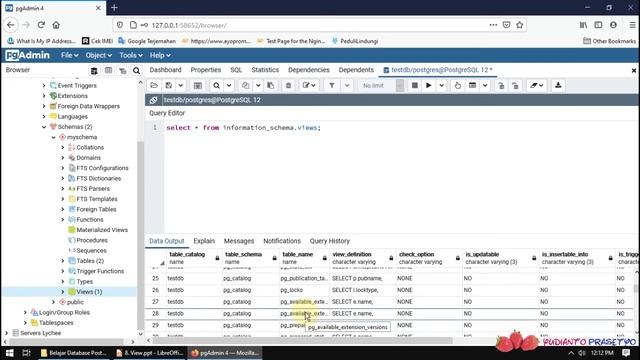The image size is (640, 360).
Task: Click the Filter funnel icon
Action: point(332,85)
